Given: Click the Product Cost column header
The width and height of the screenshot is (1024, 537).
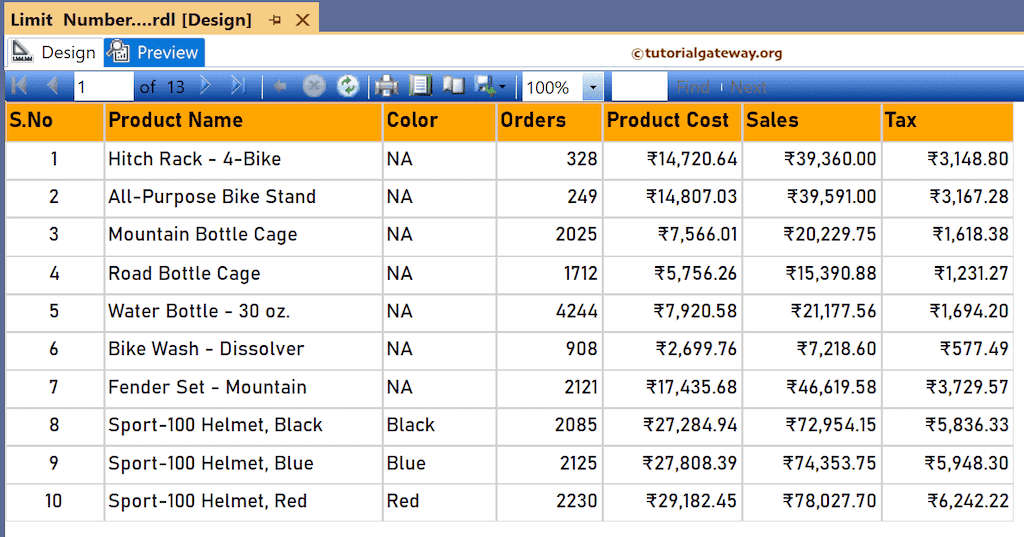Looking at the screenshot, I should click(673, 121).
